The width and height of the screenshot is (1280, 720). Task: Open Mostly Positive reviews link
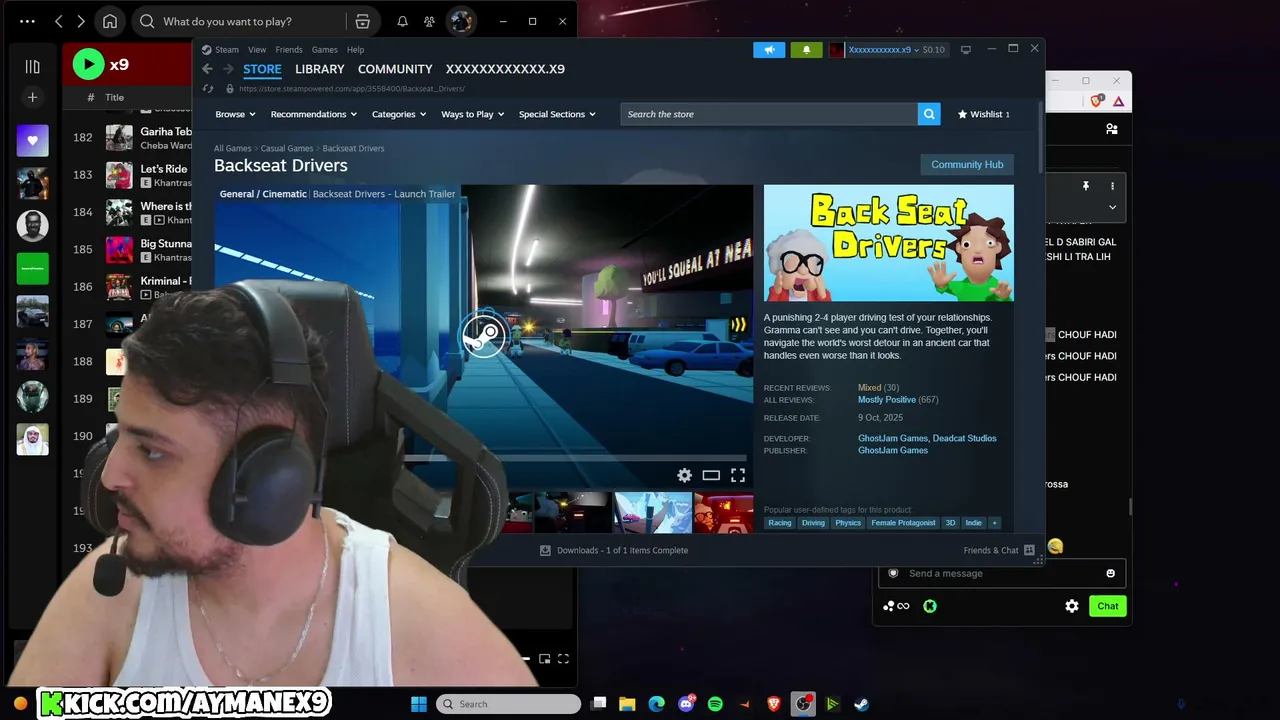point(887,400)
